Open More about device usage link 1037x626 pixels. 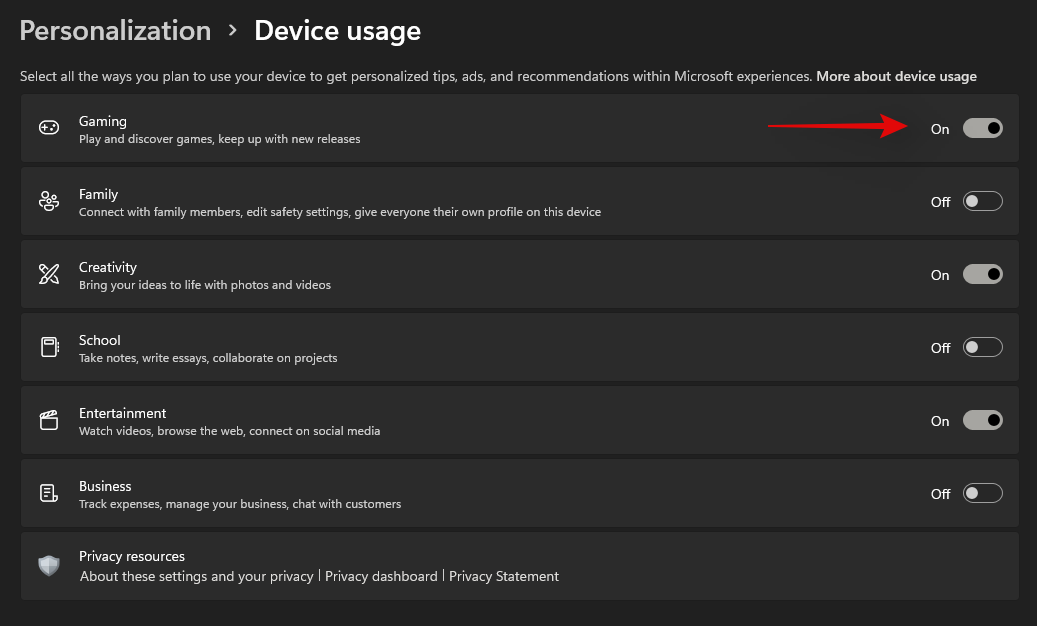[896, 76]
